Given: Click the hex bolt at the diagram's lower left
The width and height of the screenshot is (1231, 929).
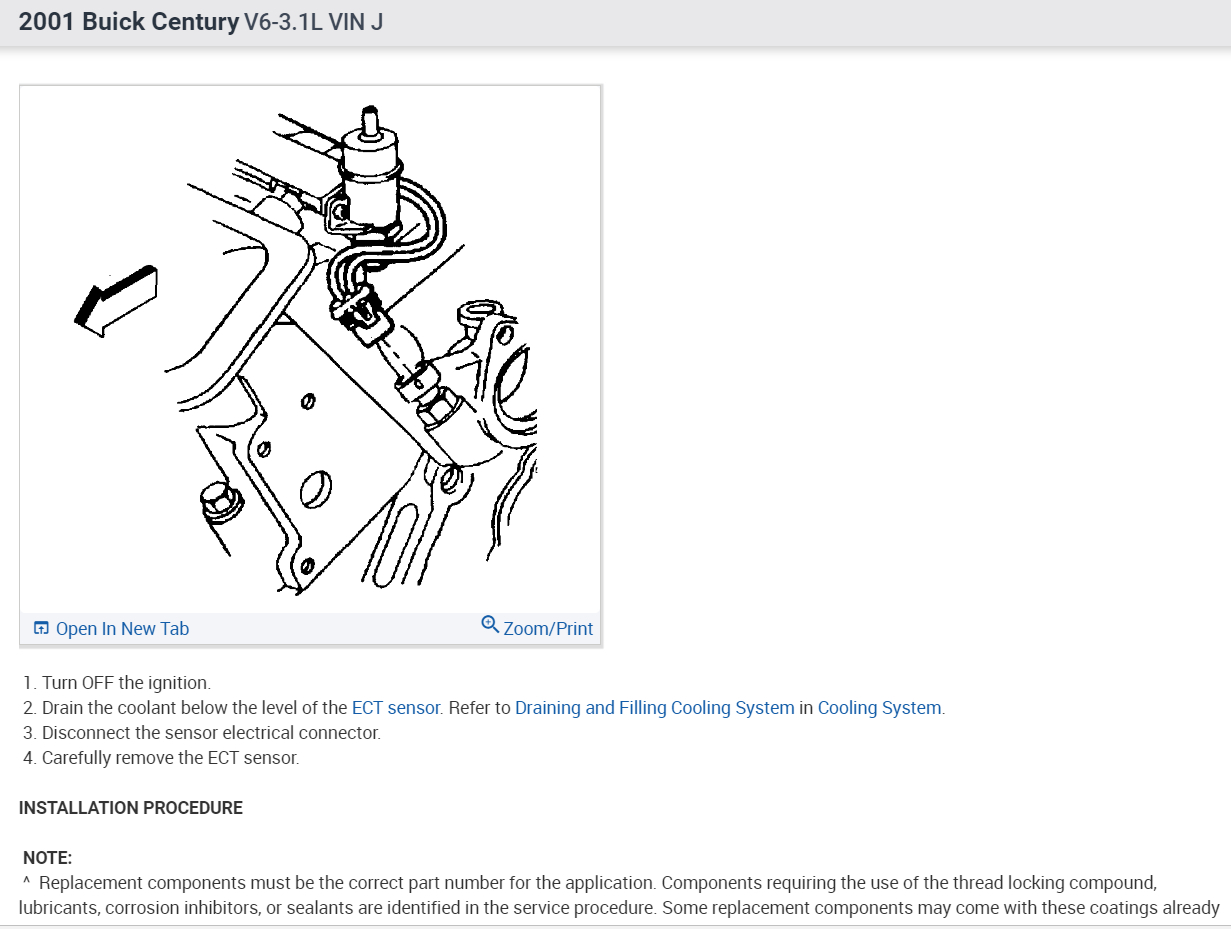Looking at the screenshot, I should [218, 500].
